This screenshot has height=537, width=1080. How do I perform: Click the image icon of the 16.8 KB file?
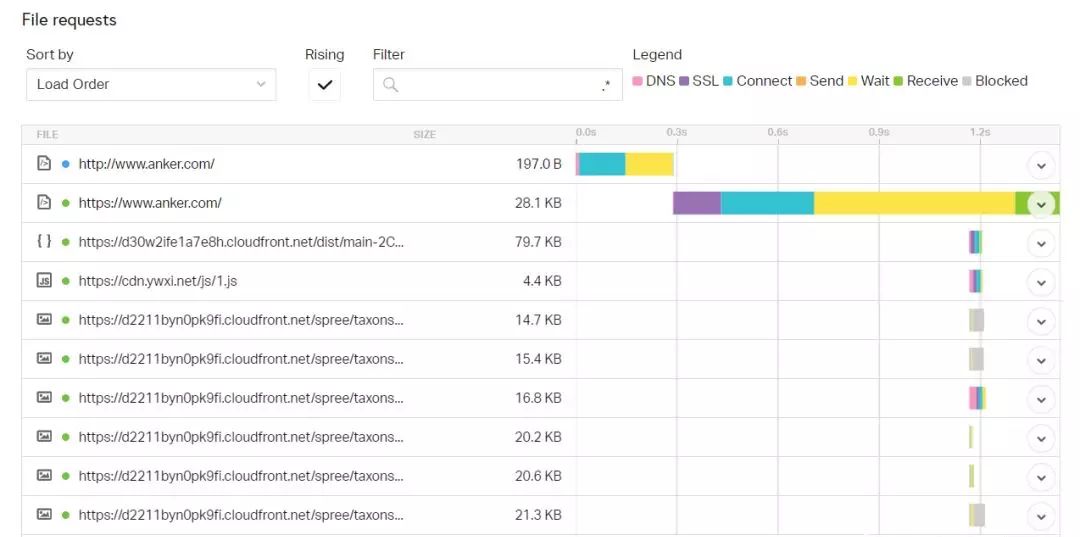43,398
